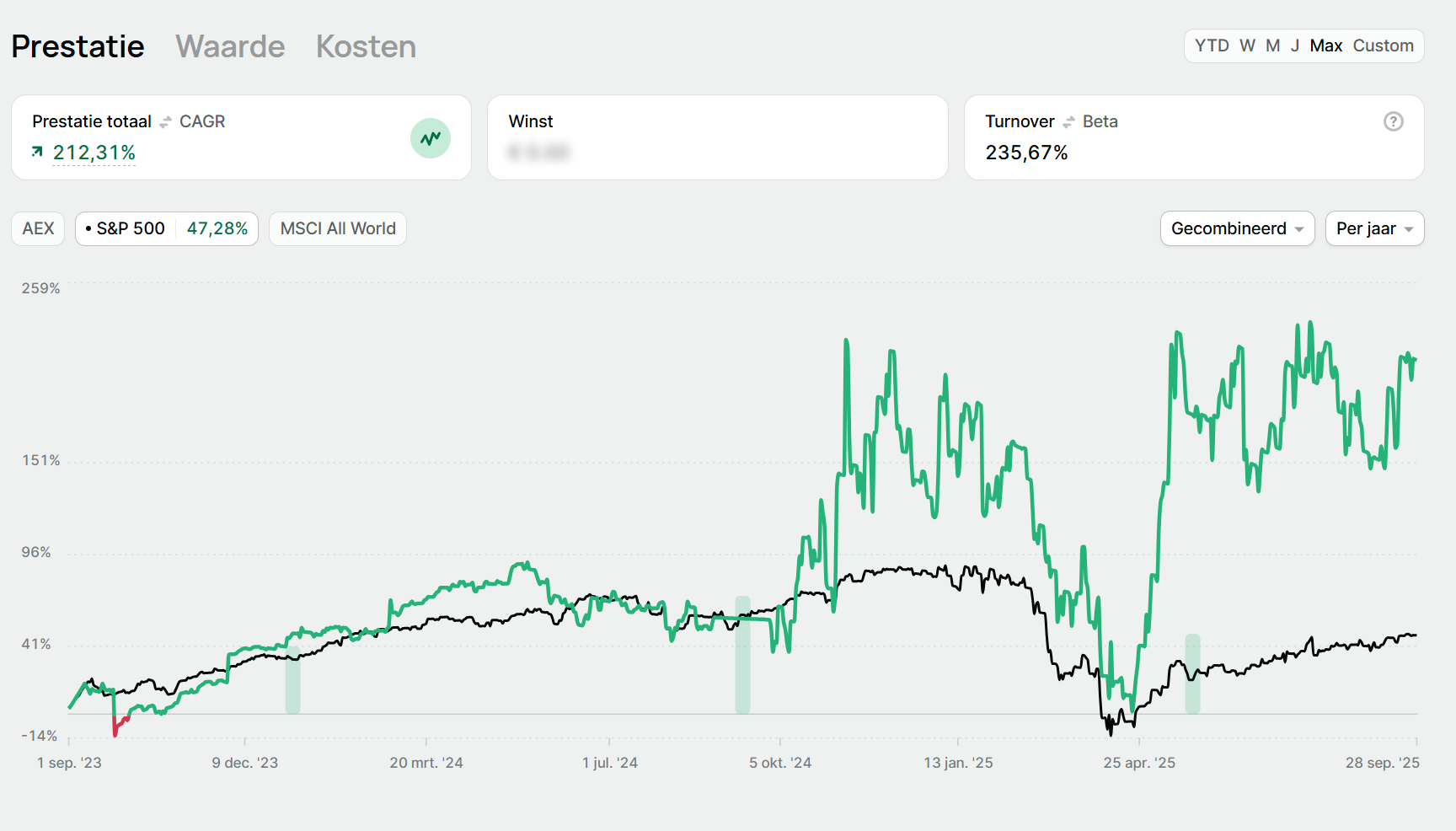Select the YTD time range
Screen dimensions: 1456x831
tap(1211, 46)
